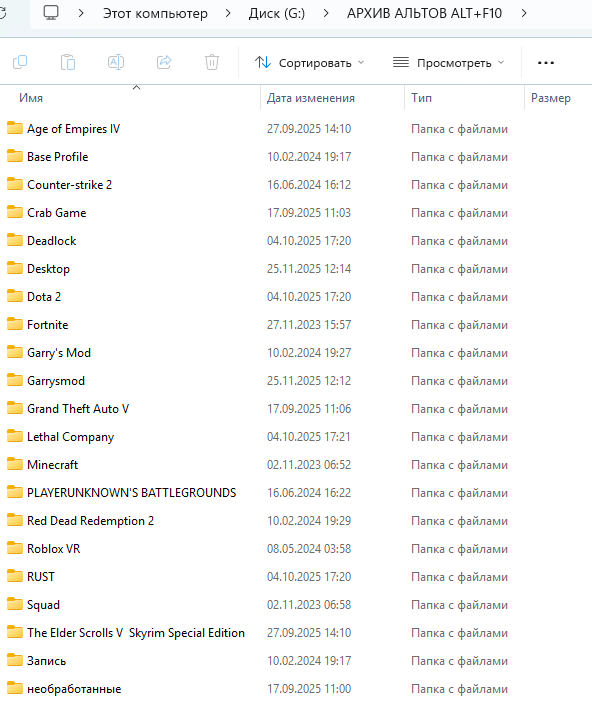Click the refresh icon beside address bar
The height and width of the screenshot is (714, 592).
pyautogui.click(x=3, y=13)
